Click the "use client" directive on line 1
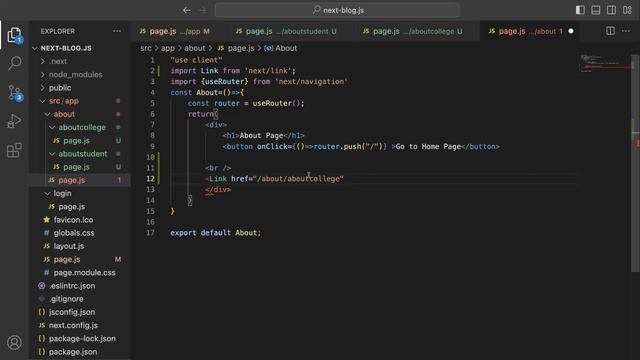Image resolution: width=640 pixels, height=360 pixels. click(196, 60)
